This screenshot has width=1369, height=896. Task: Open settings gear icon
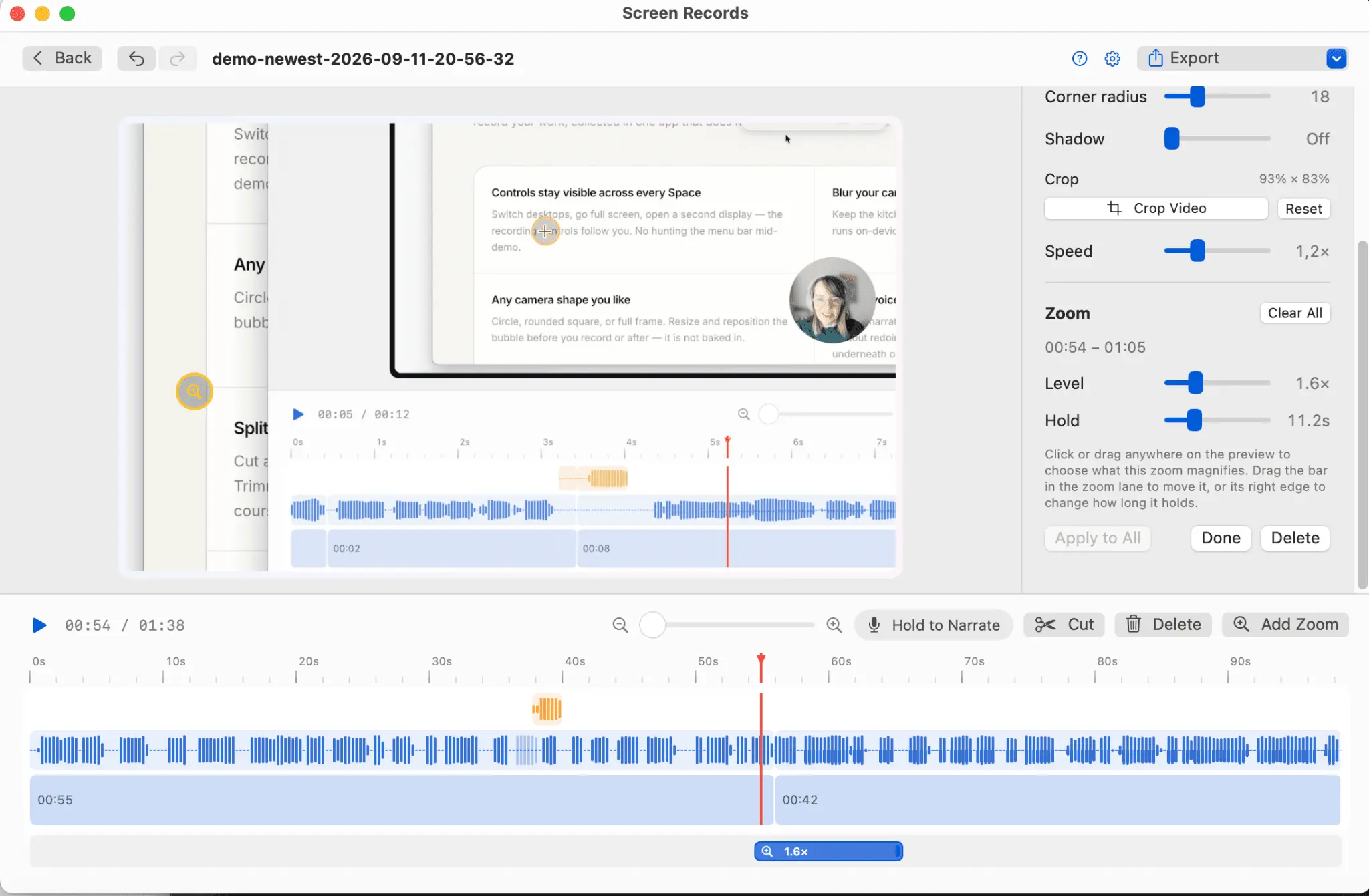pos(1112,59)
